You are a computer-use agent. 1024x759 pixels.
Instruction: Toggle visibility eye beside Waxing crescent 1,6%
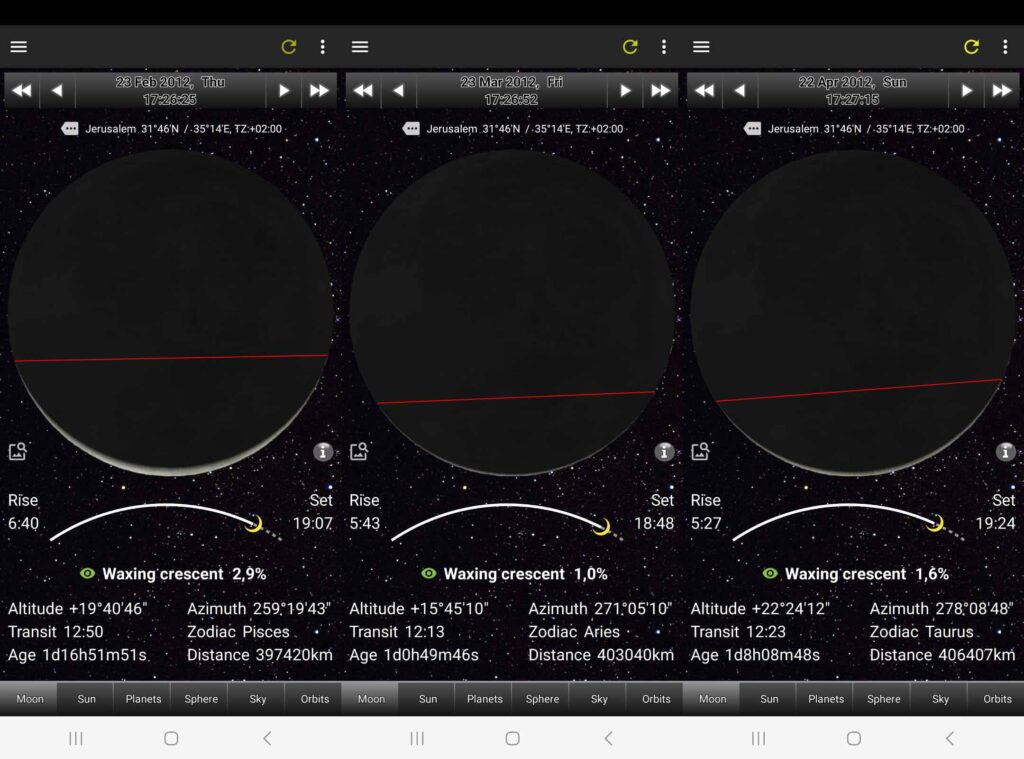coord(770,574)
